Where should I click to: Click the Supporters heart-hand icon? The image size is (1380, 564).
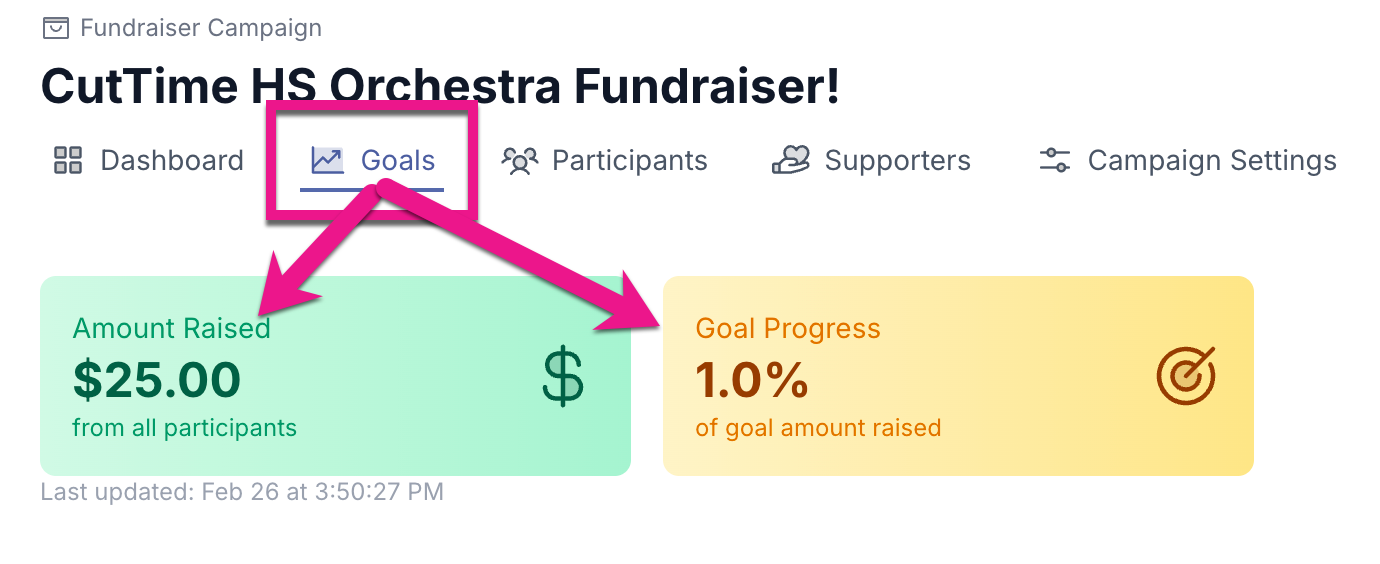point(790,160)
